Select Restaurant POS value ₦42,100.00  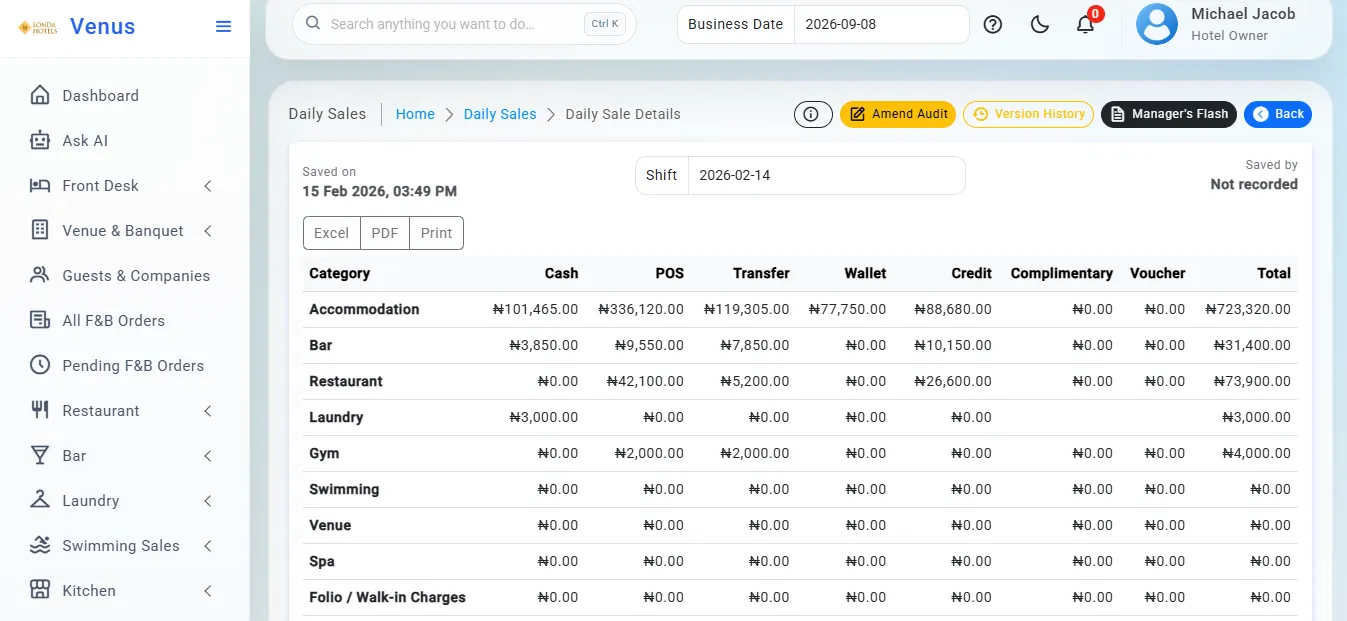pyautogui.click(x=645, y=381)
